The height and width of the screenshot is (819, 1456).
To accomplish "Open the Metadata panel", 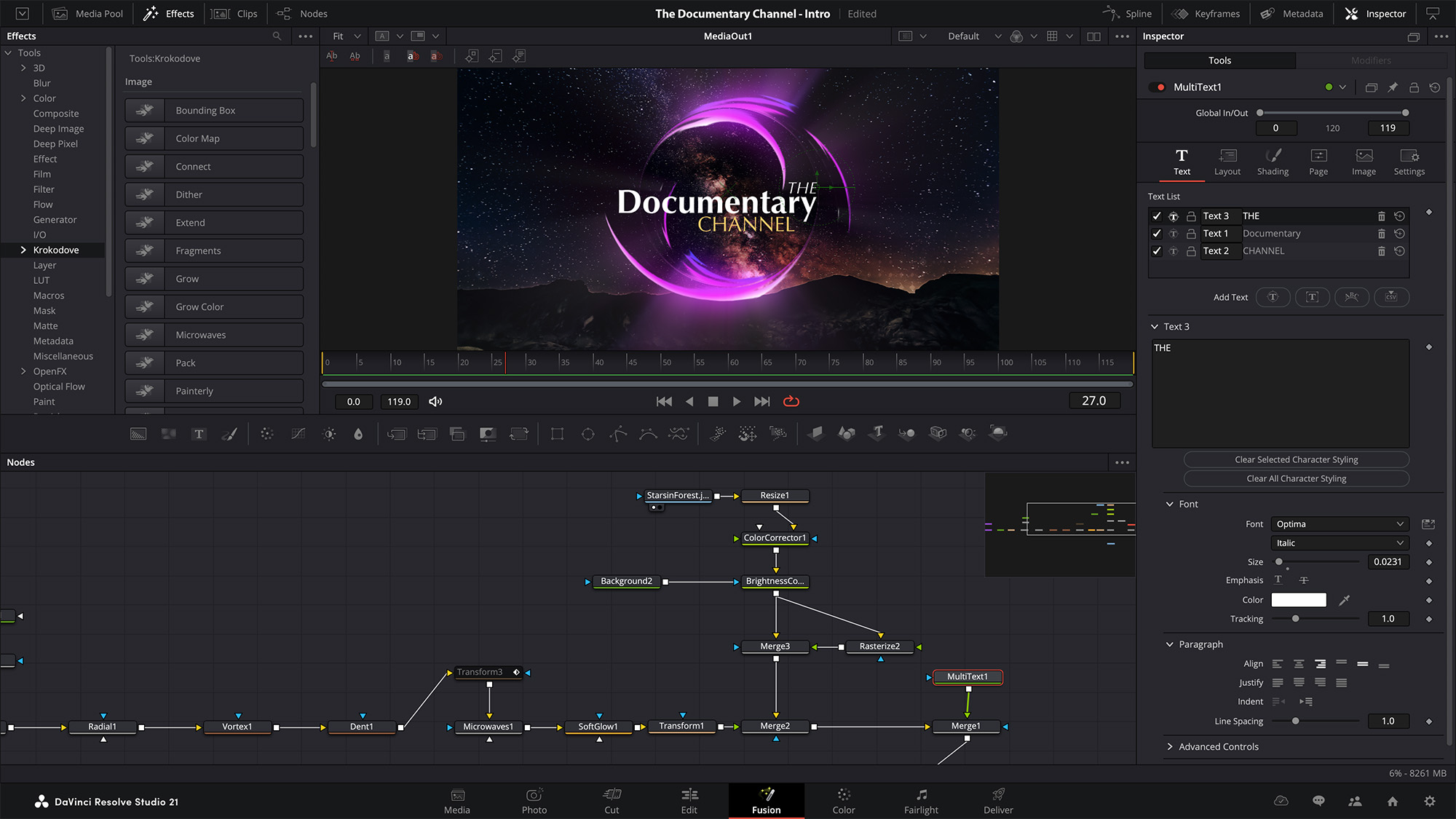I will pyautogui.click(x=1292, y=13).
